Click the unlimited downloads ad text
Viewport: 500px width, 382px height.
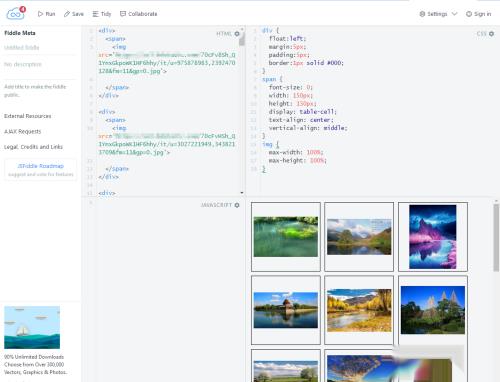click(x=35, y=364)
